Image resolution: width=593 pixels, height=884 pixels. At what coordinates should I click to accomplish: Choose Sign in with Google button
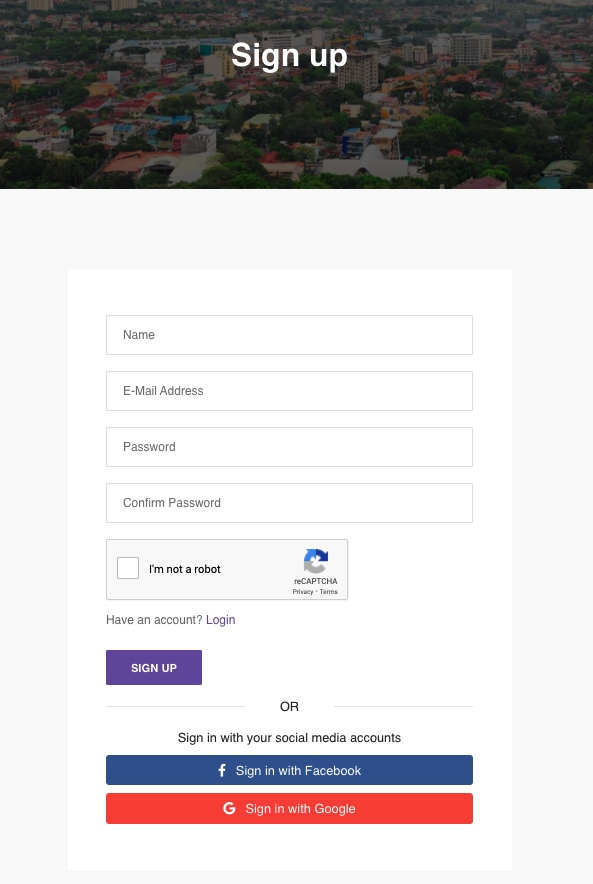pos(289,808)
